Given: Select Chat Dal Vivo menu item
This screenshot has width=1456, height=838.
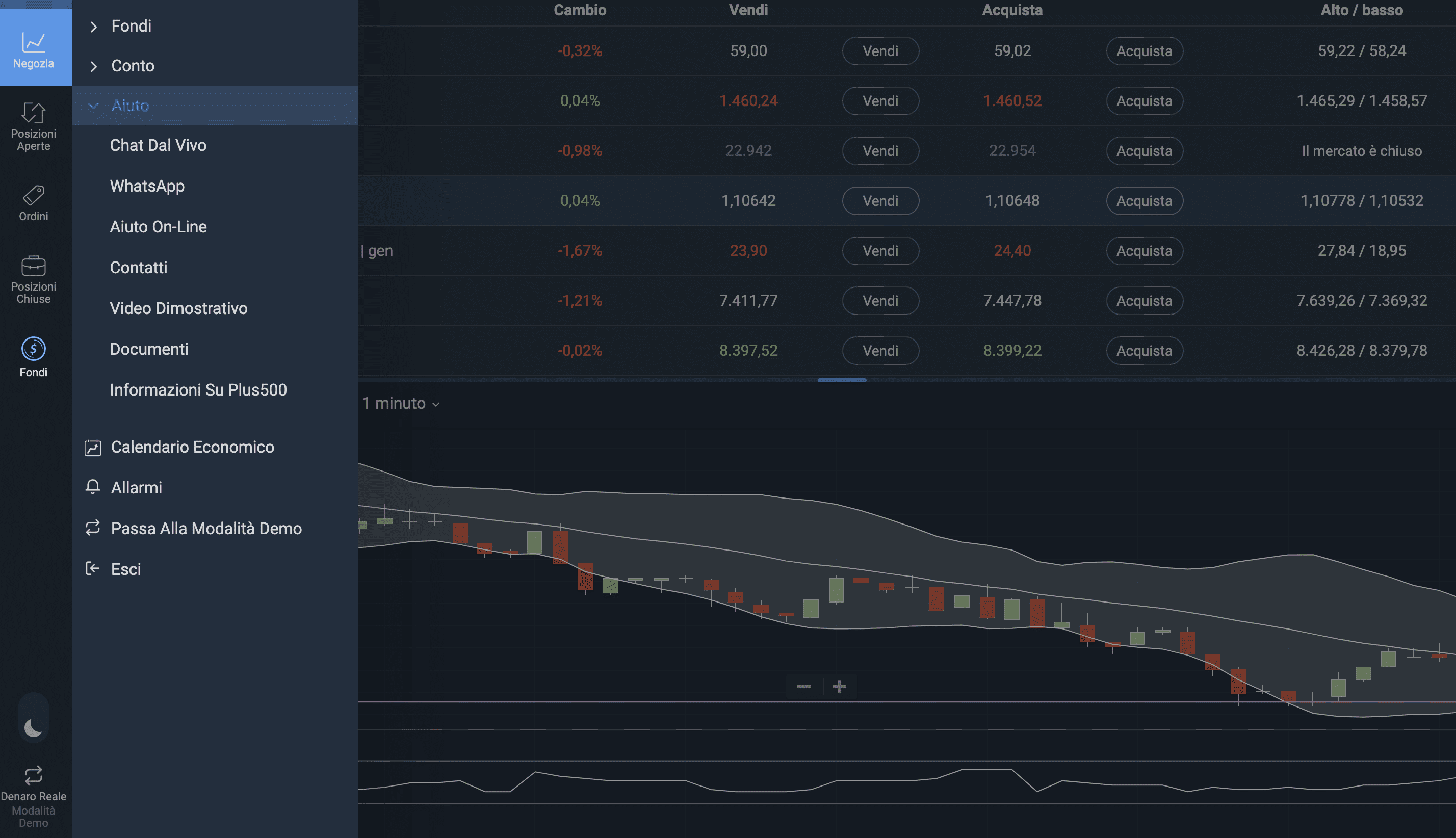Looking at the screenshot, I should click(x=158, y=146).
